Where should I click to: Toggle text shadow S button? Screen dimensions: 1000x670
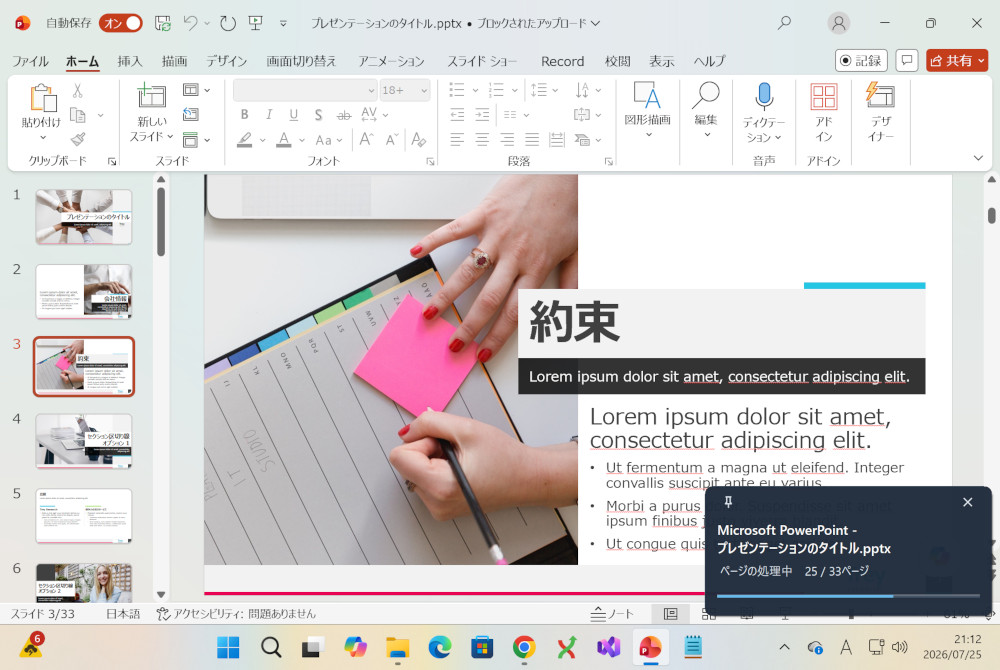(318, 115)
